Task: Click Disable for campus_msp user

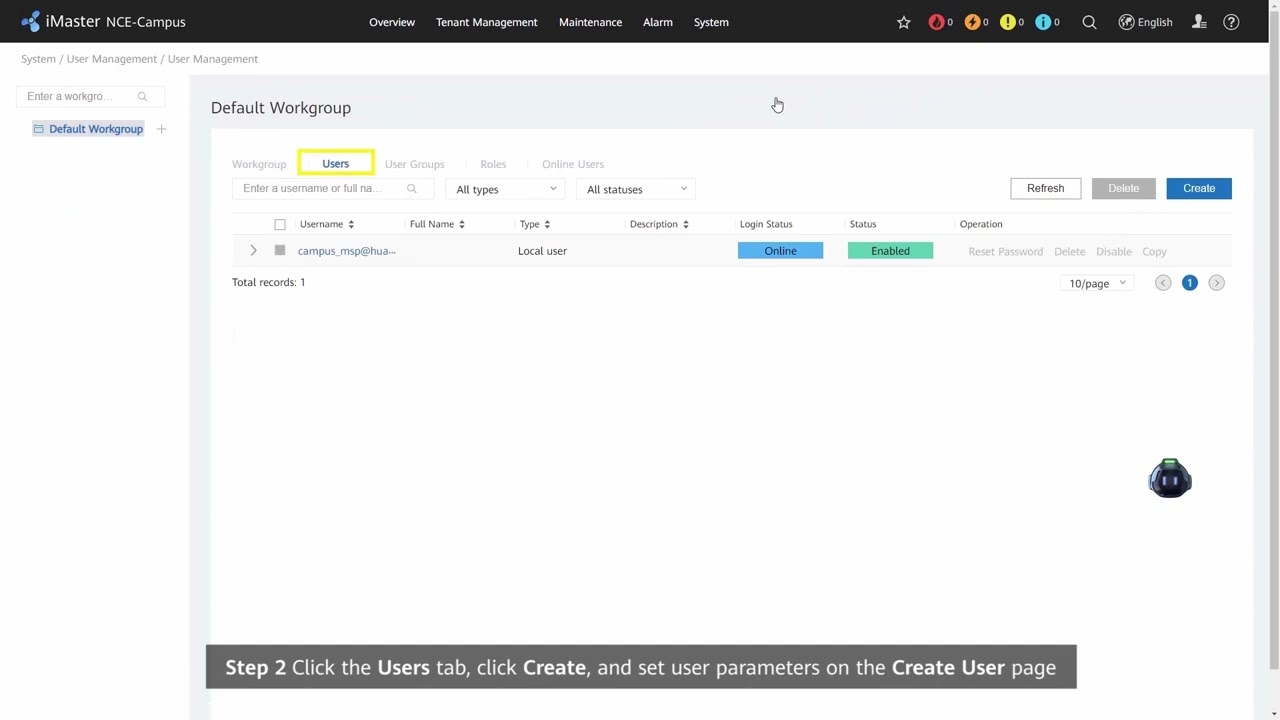Action: tap(1113, 252)
